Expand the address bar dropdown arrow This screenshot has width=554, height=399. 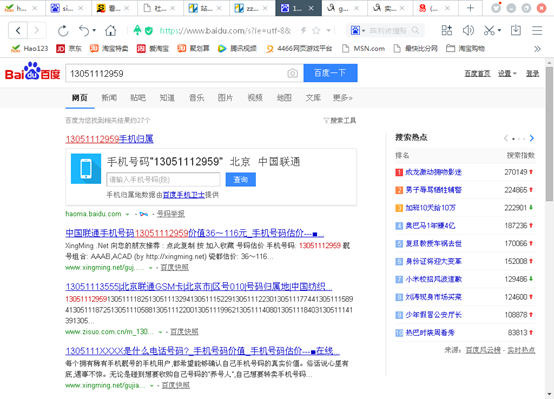[x=329, y=31]
